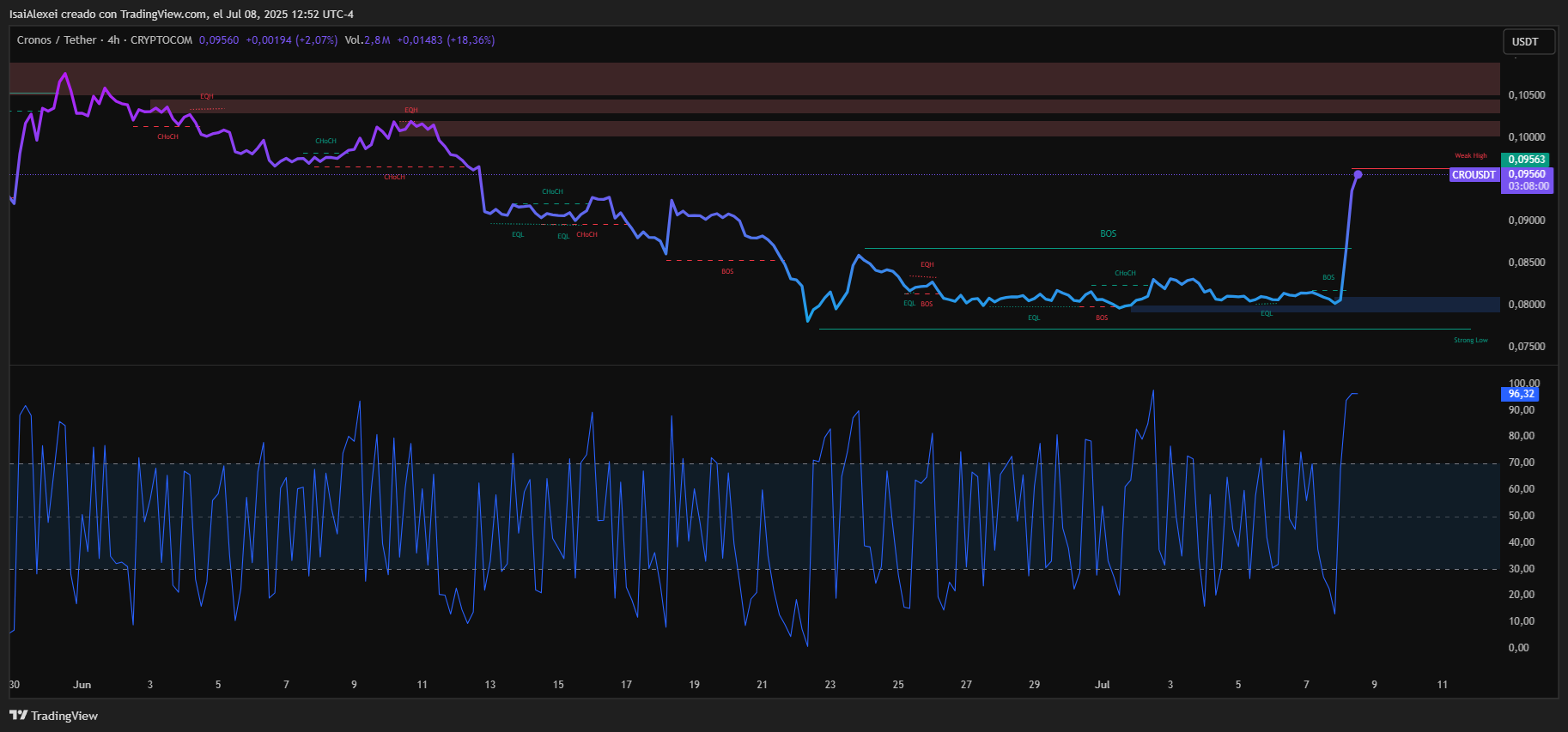Click the 0,00 oscillator axis value

coord(1519,648)
